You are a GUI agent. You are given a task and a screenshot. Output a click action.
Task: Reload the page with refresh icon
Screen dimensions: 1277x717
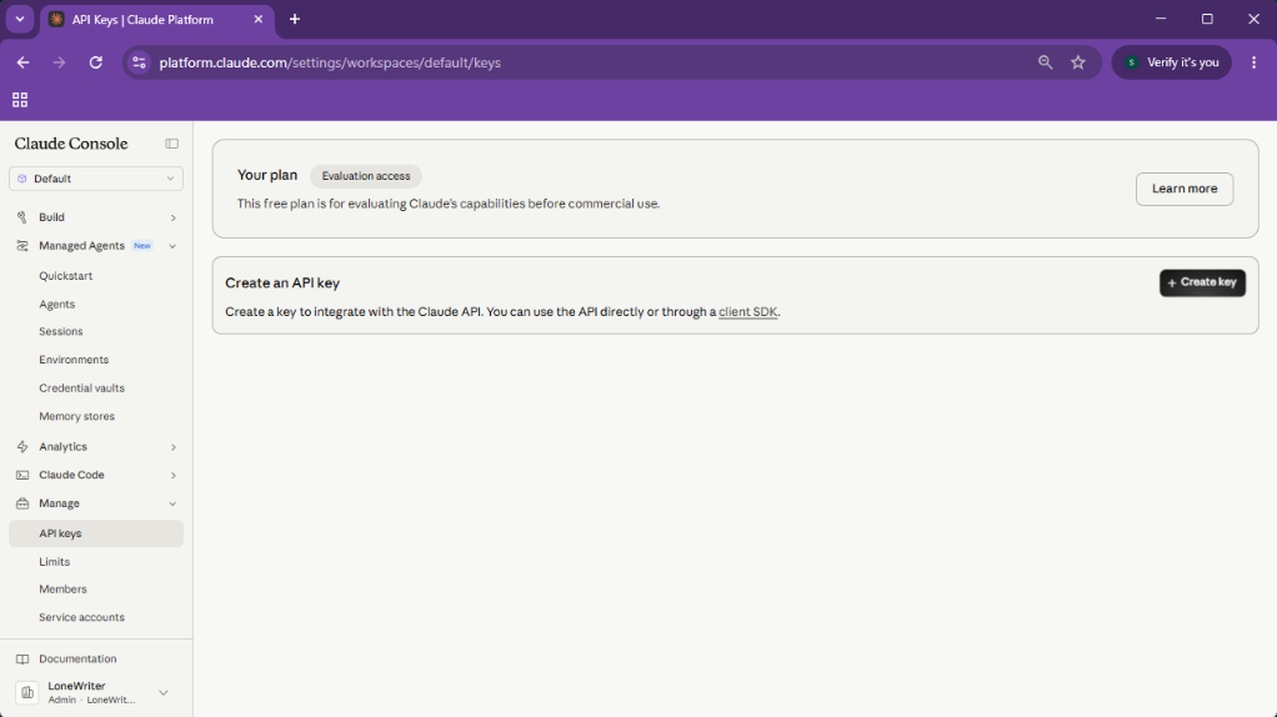pos(96,62)
